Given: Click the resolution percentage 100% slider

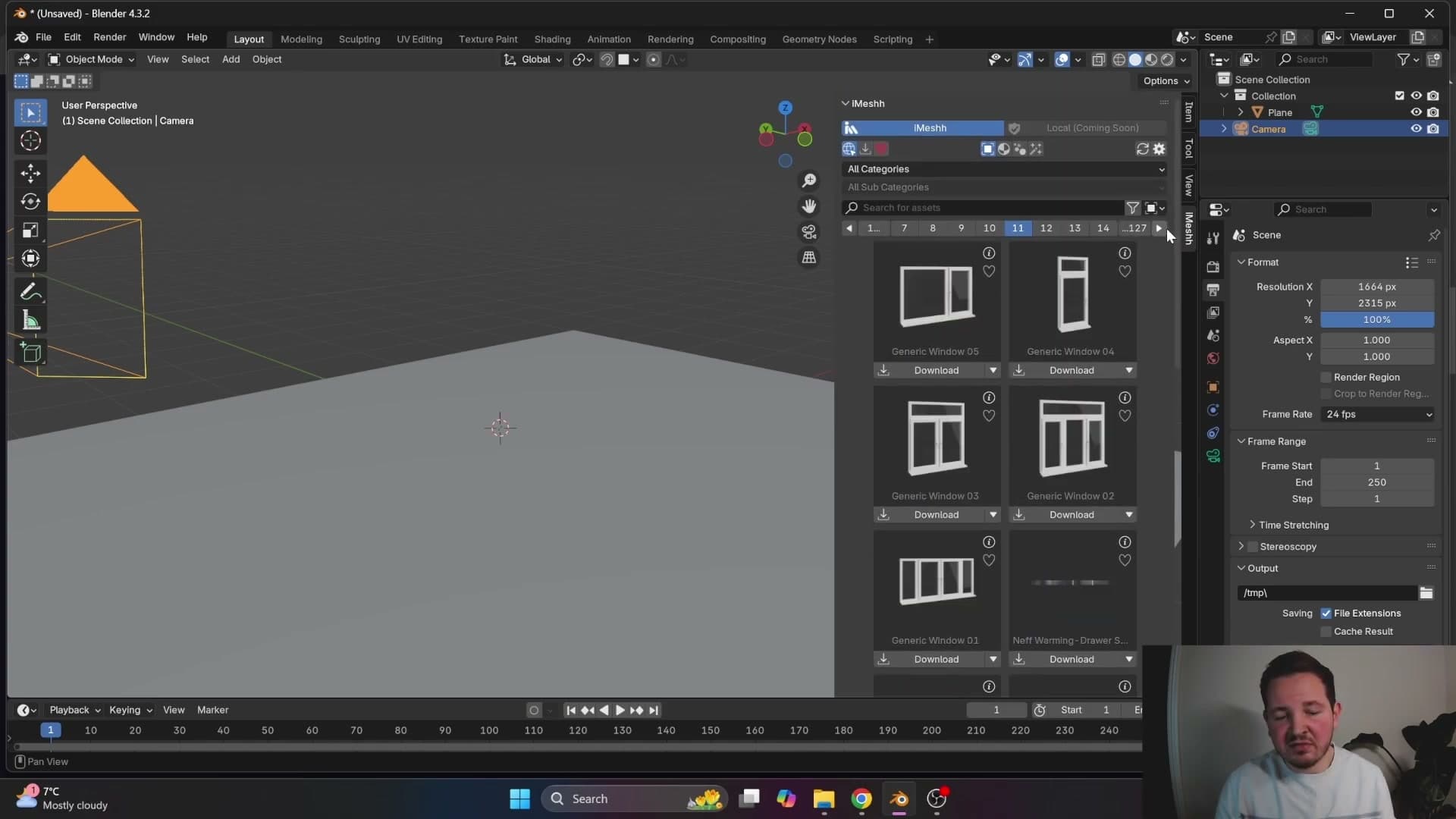Looking at the screenshot, I should coord(1376,320).
